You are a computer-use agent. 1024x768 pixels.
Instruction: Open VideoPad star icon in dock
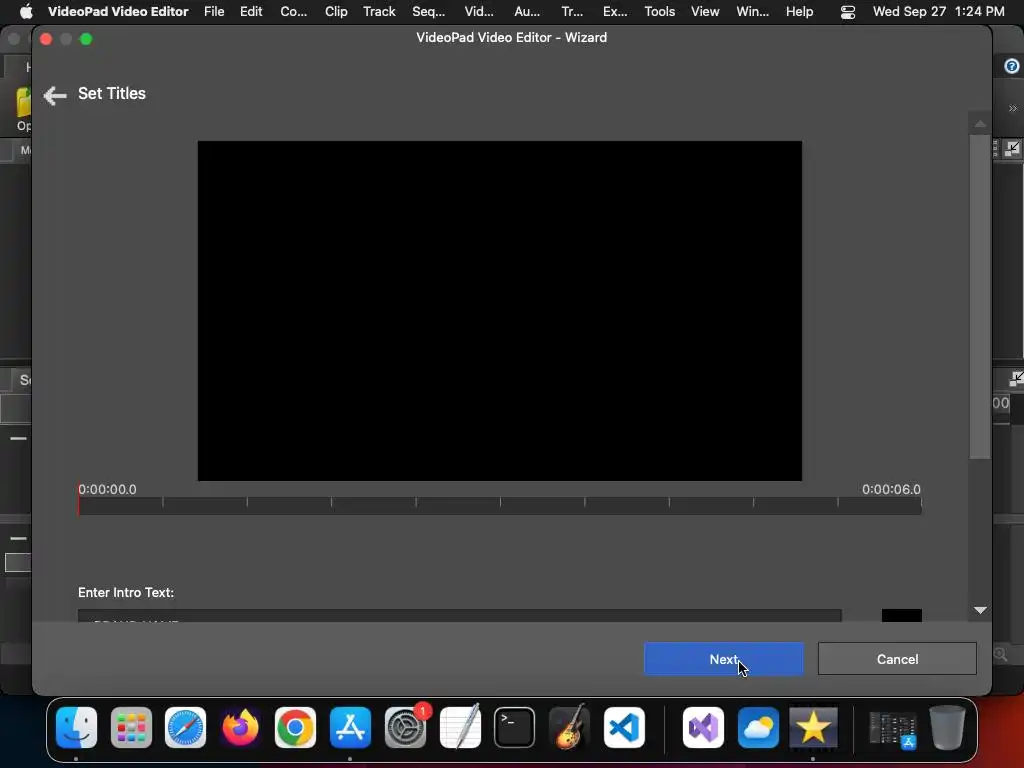813,727
